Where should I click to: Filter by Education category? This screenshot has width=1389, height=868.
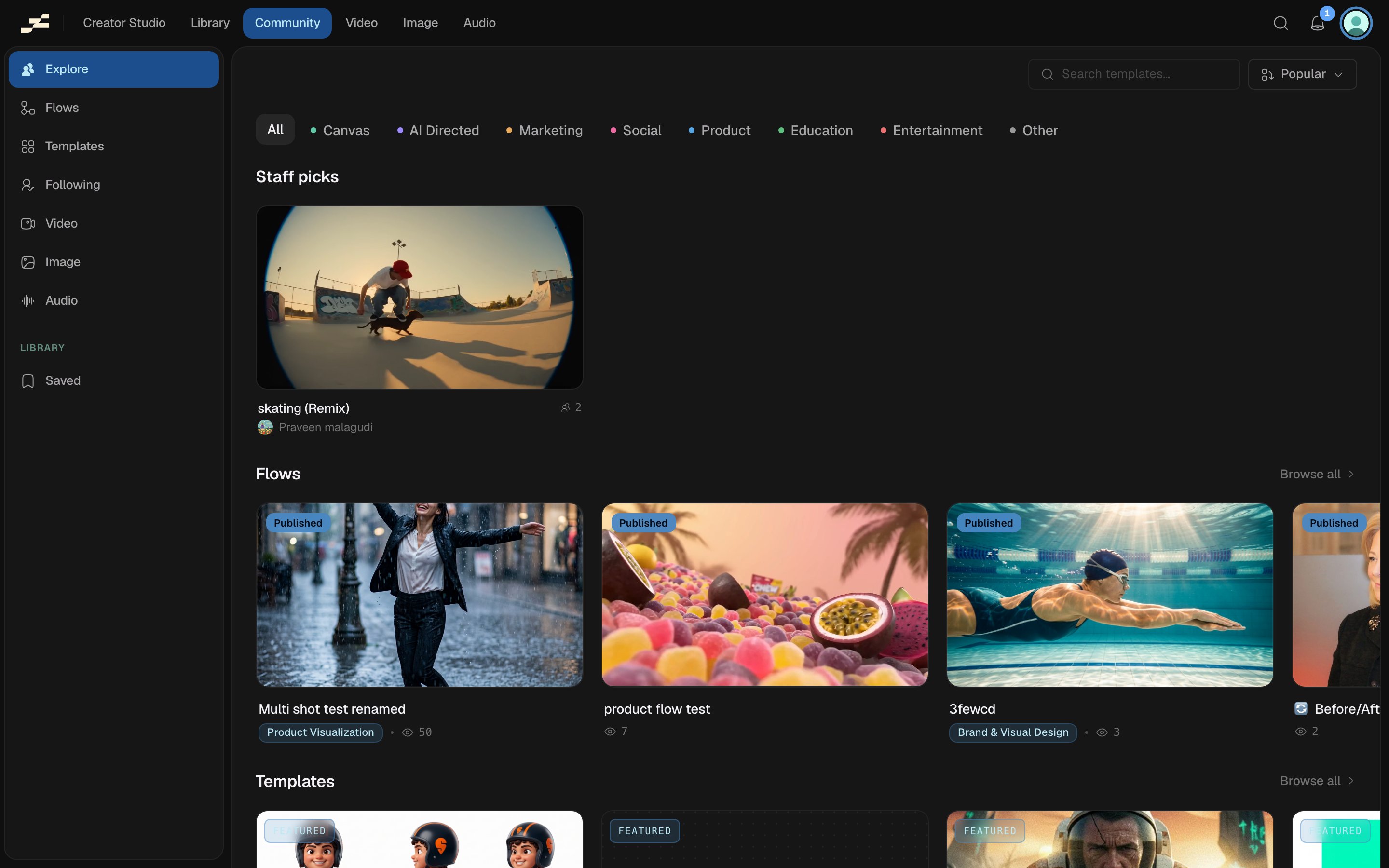tap(815, 130)
